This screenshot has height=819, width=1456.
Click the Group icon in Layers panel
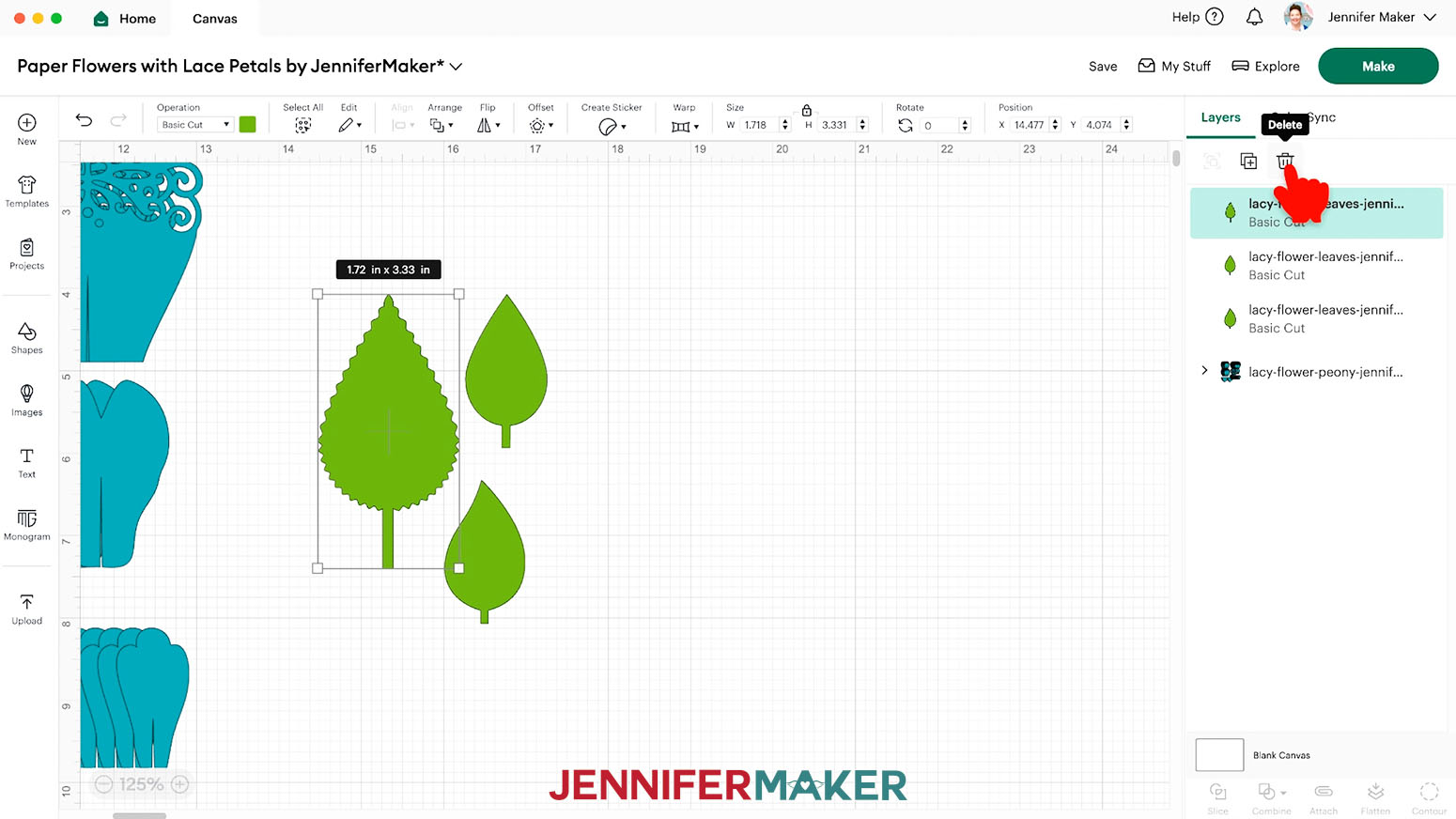[x=1212, y=162]
